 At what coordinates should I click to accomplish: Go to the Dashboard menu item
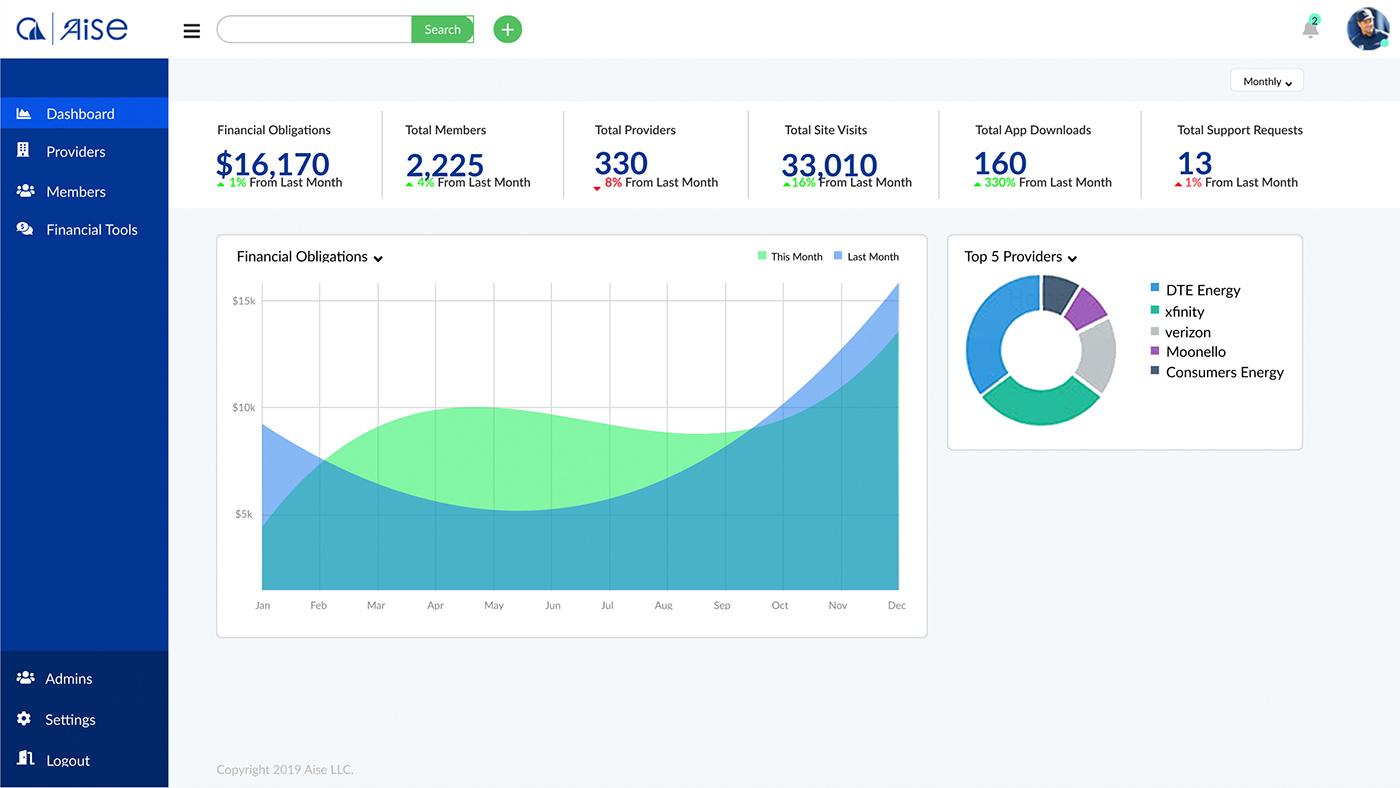(x=80, y=114)
